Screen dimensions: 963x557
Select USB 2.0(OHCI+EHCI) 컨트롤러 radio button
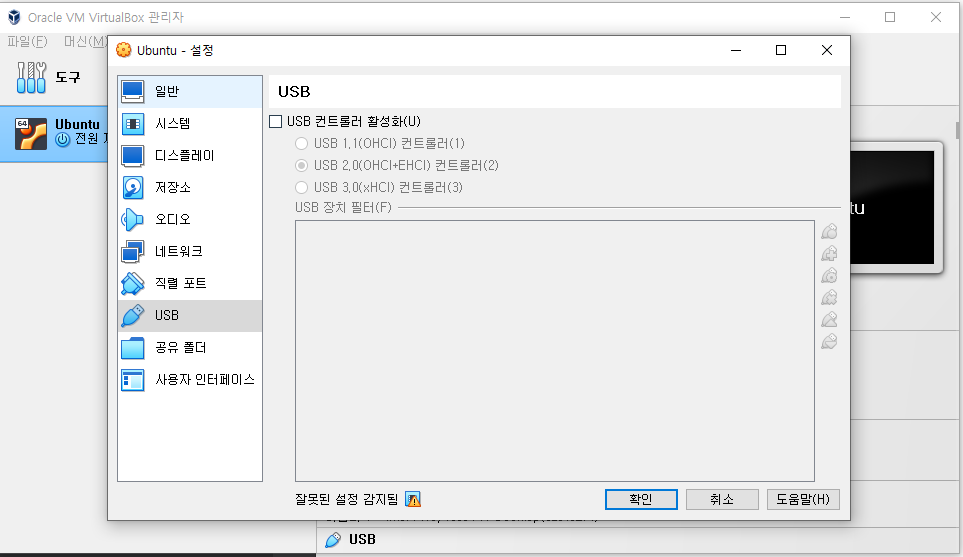coord(302,166)
